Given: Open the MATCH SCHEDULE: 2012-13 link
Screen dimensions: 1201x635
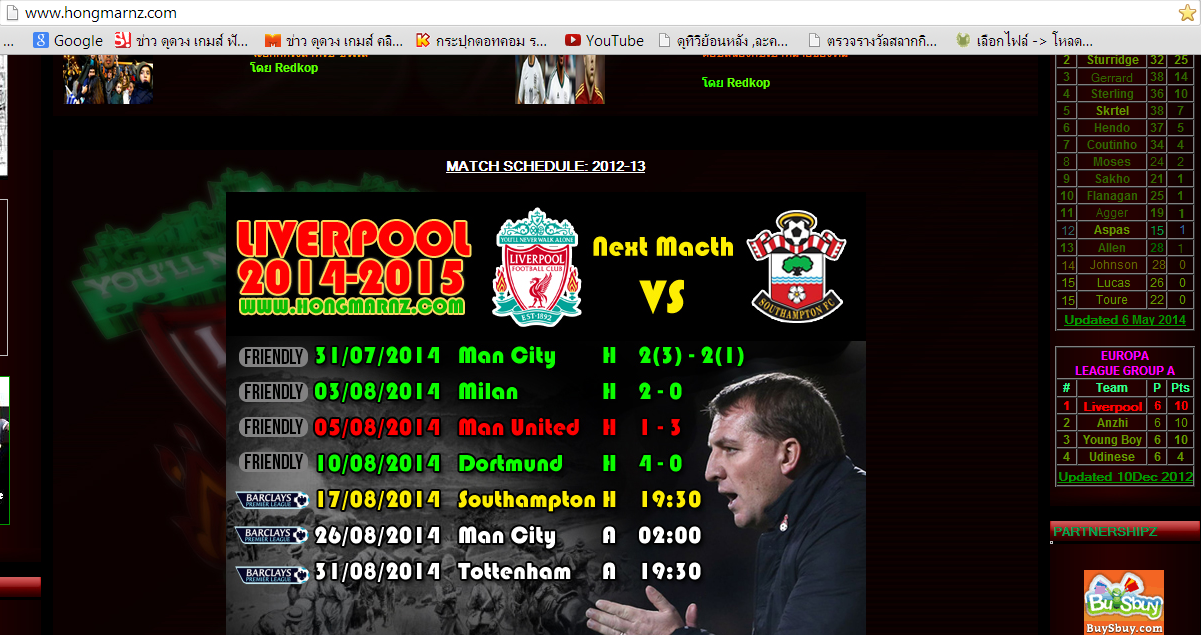Looking at the screenshot, I should pos(545,166).
